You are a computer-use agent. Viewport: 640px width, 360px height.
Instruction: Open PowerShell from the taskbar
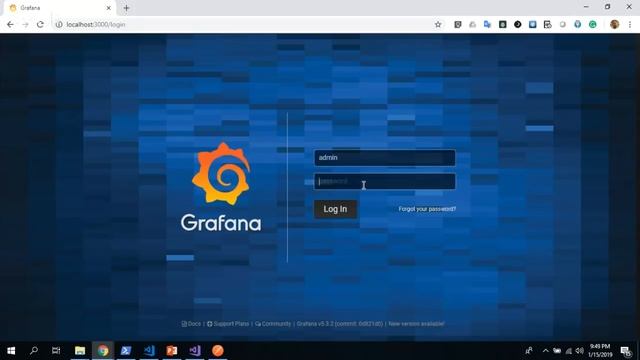(126, 351)
